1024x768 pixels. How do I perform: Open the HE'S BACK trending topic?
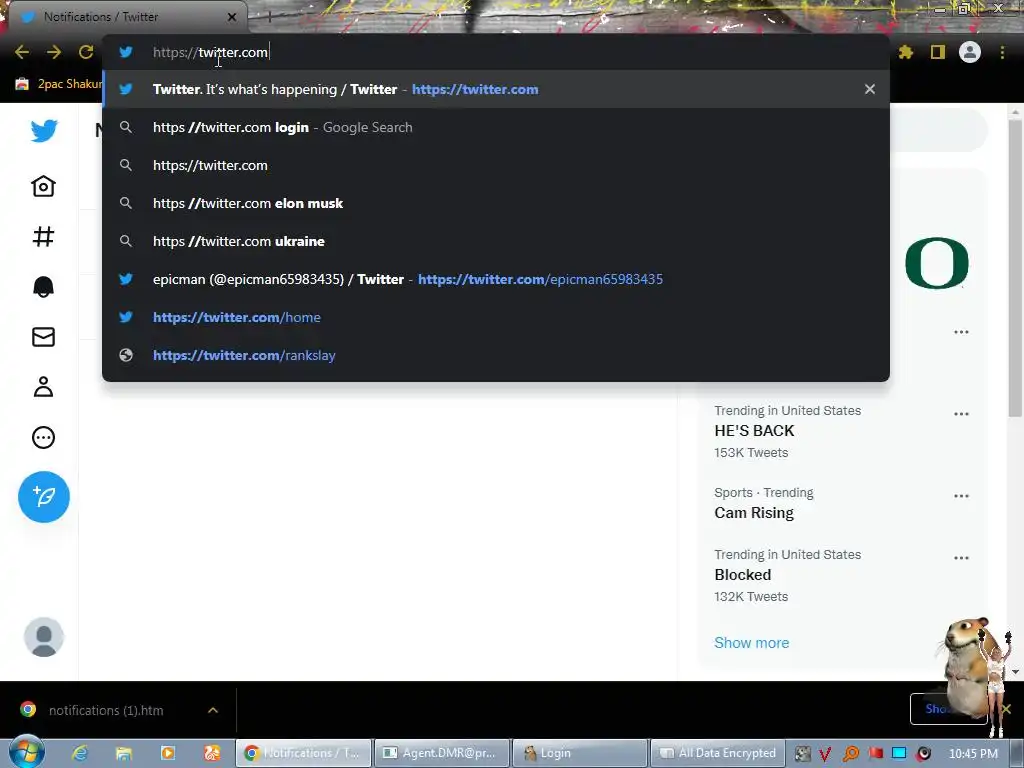[754, 431]
